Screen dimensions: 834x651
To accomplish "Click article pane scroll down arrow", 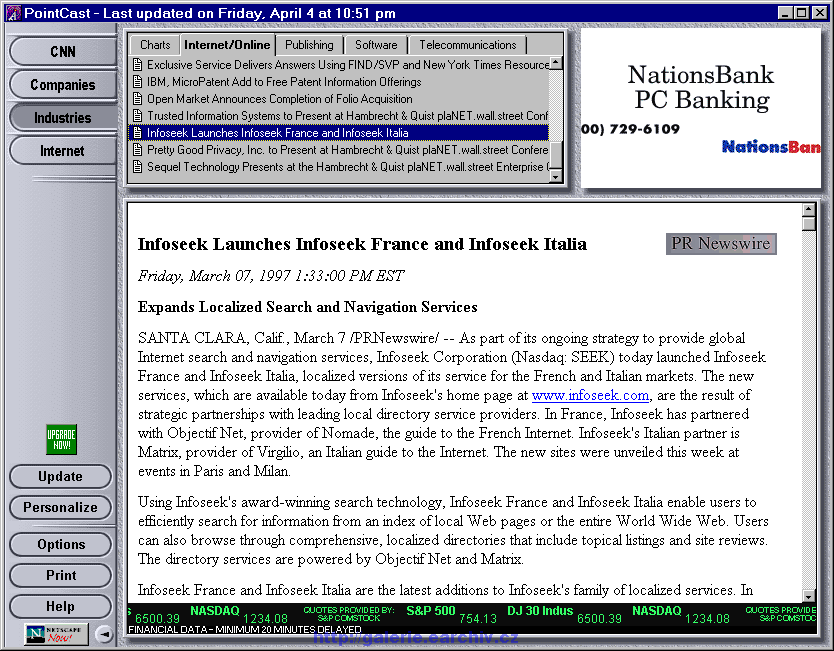I will click(x=808, y=596).
